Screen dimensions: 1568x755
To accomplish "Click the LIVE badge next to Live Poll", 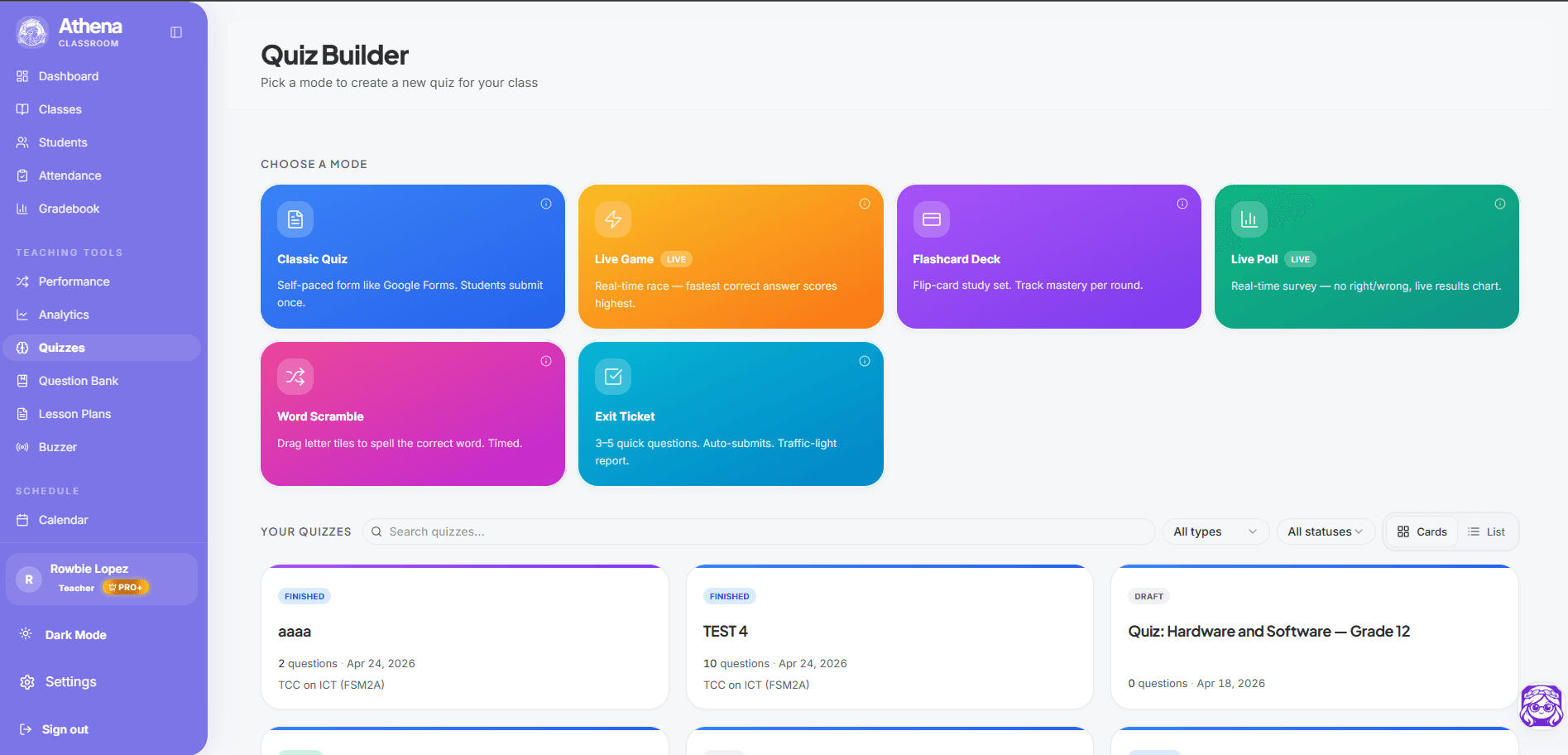I will [x=1300, y=259].
